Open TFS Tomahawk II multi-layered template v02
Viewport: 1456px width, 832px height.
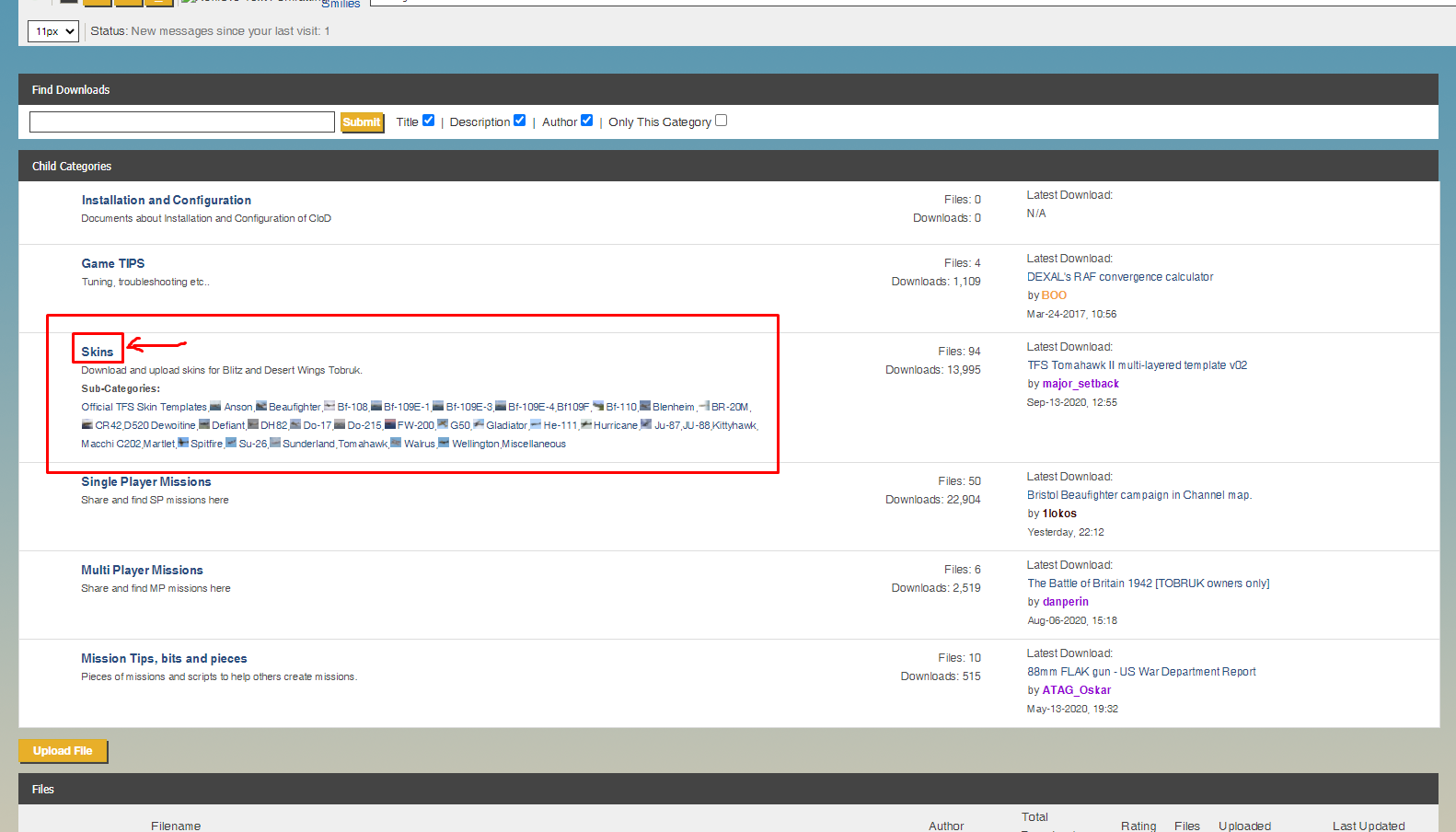pyautogui.click(x=1138, y=365)
